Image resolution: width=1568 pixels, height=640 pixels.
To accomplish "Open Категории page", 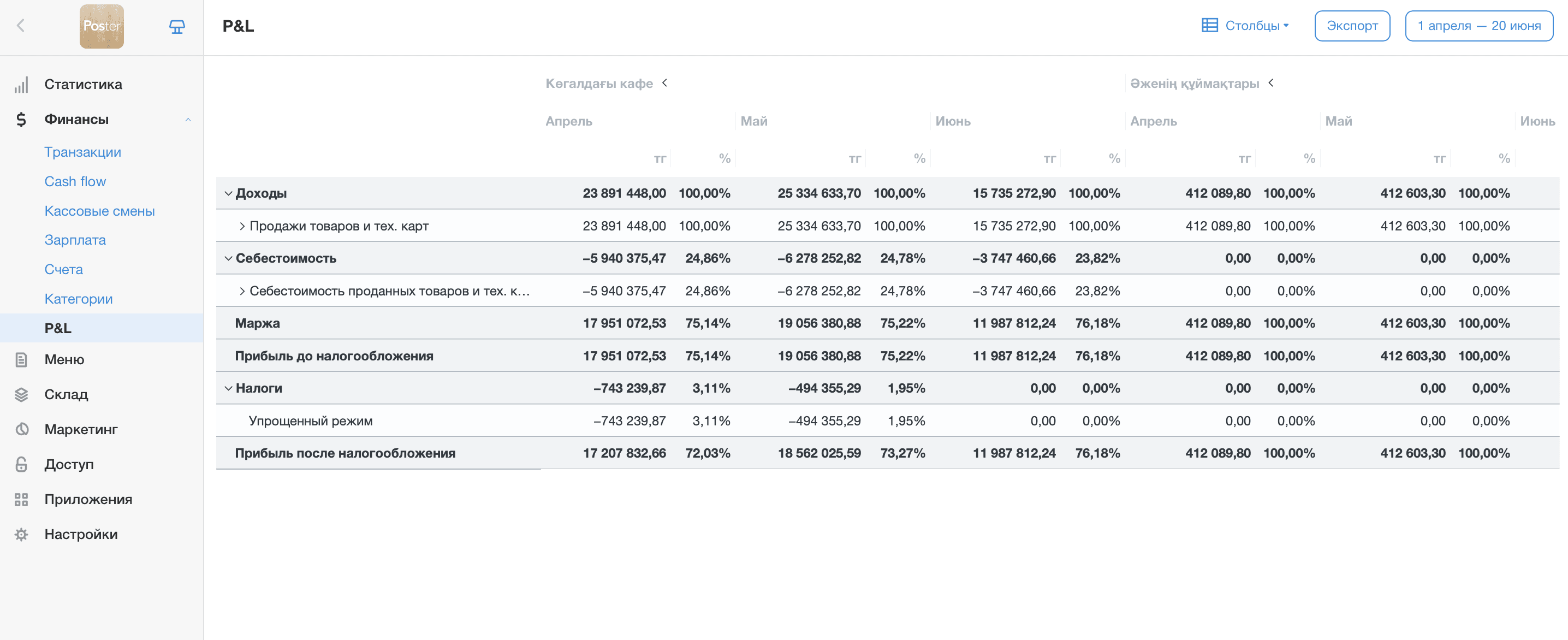I will point(79,299).
